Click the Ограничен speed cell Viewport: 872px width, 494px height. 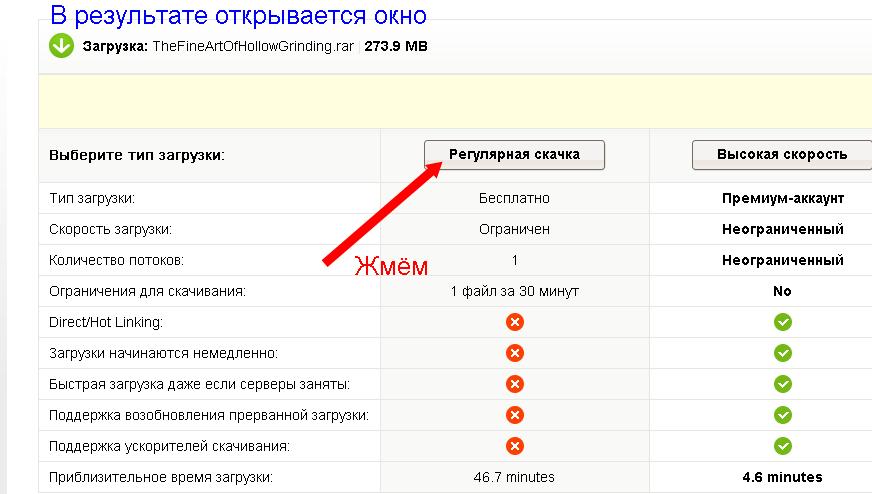[x=514, y=229]
